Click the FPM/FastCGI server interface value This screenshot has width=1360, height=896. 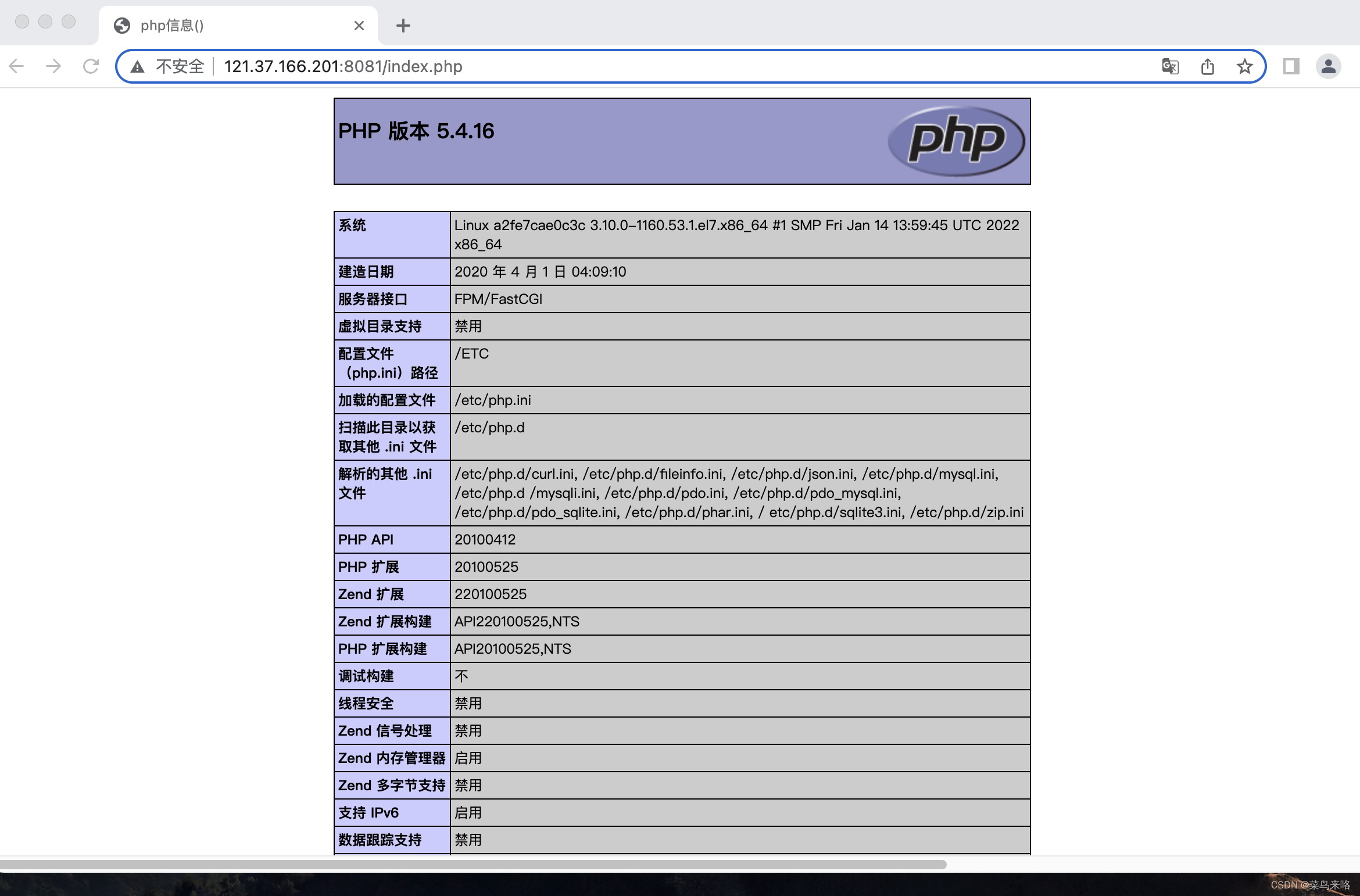click(498, 299)
